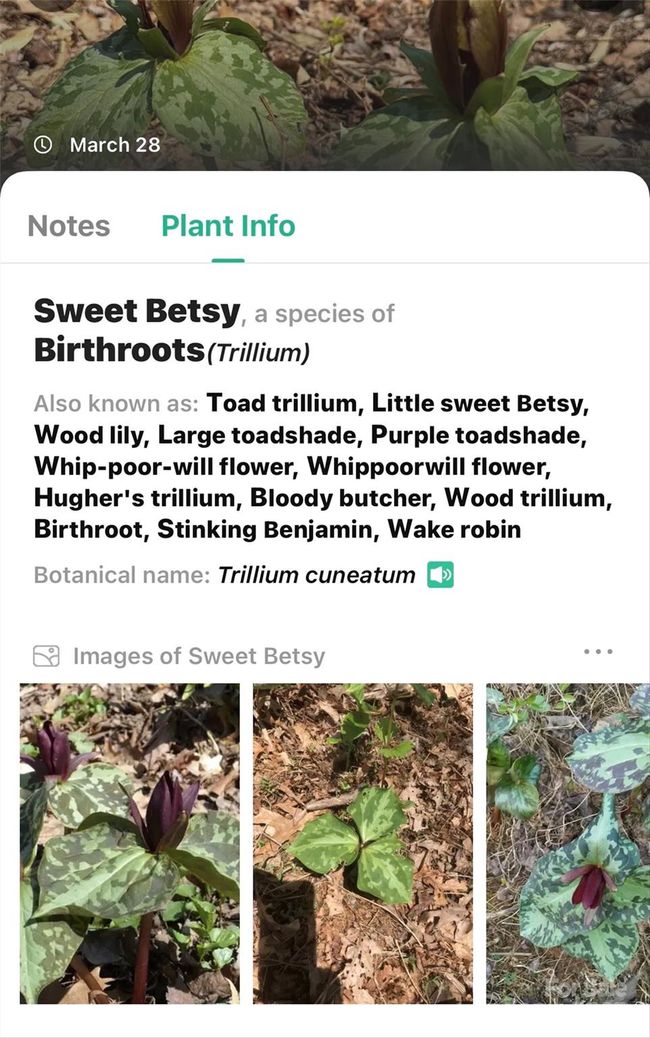Click the Whip-poor-will flower alias
This screenshot has height=1038, width=650.
(164, 467)
